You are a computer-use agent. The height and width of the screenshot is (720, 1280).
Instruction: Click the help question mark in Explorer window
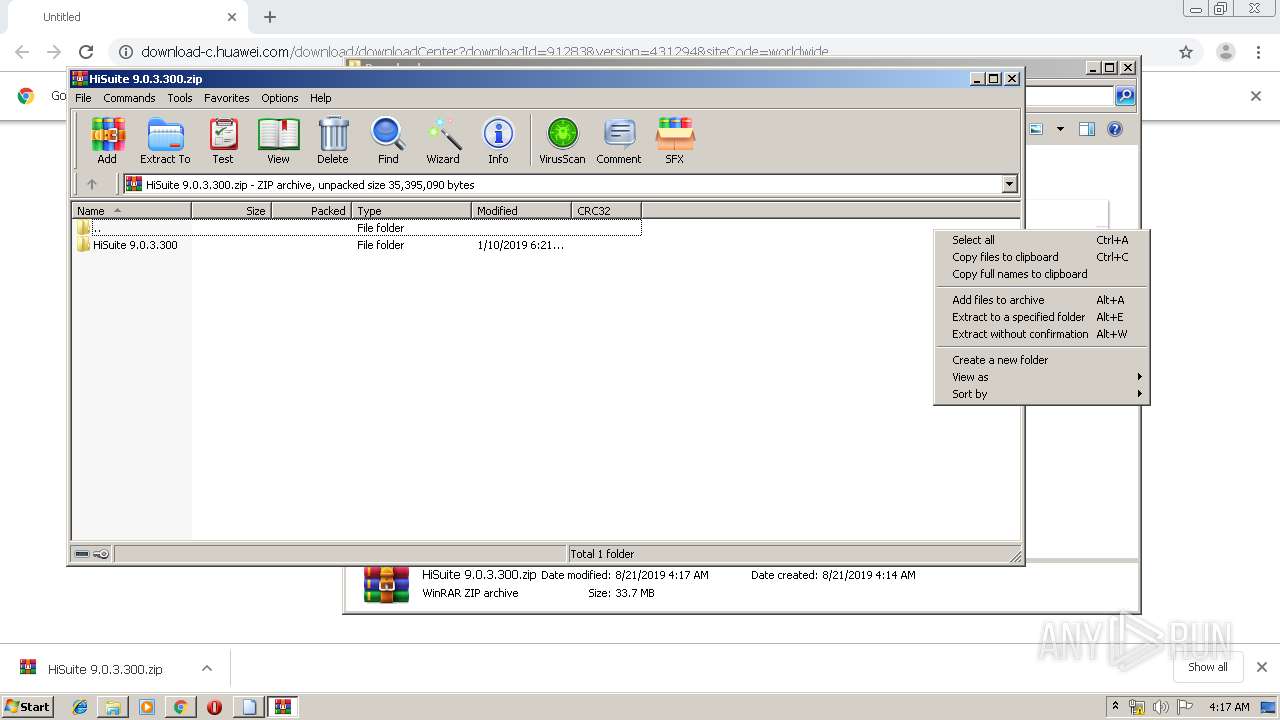[x=1115, y=129]
